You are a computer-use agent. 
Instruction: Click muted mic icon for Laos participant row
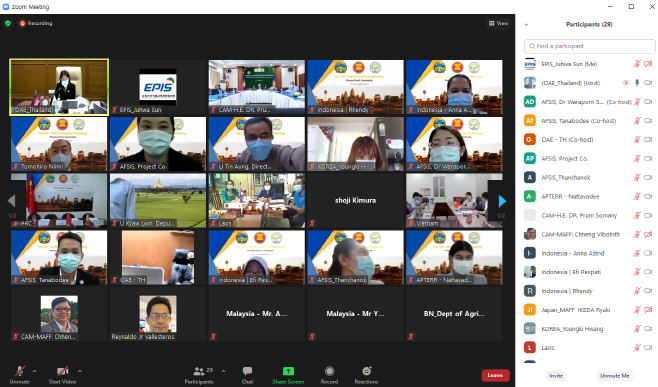[x=637, y=348]
